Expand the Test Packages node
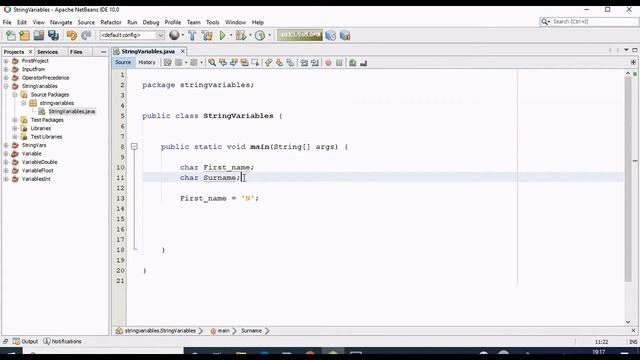 (15, 120)
